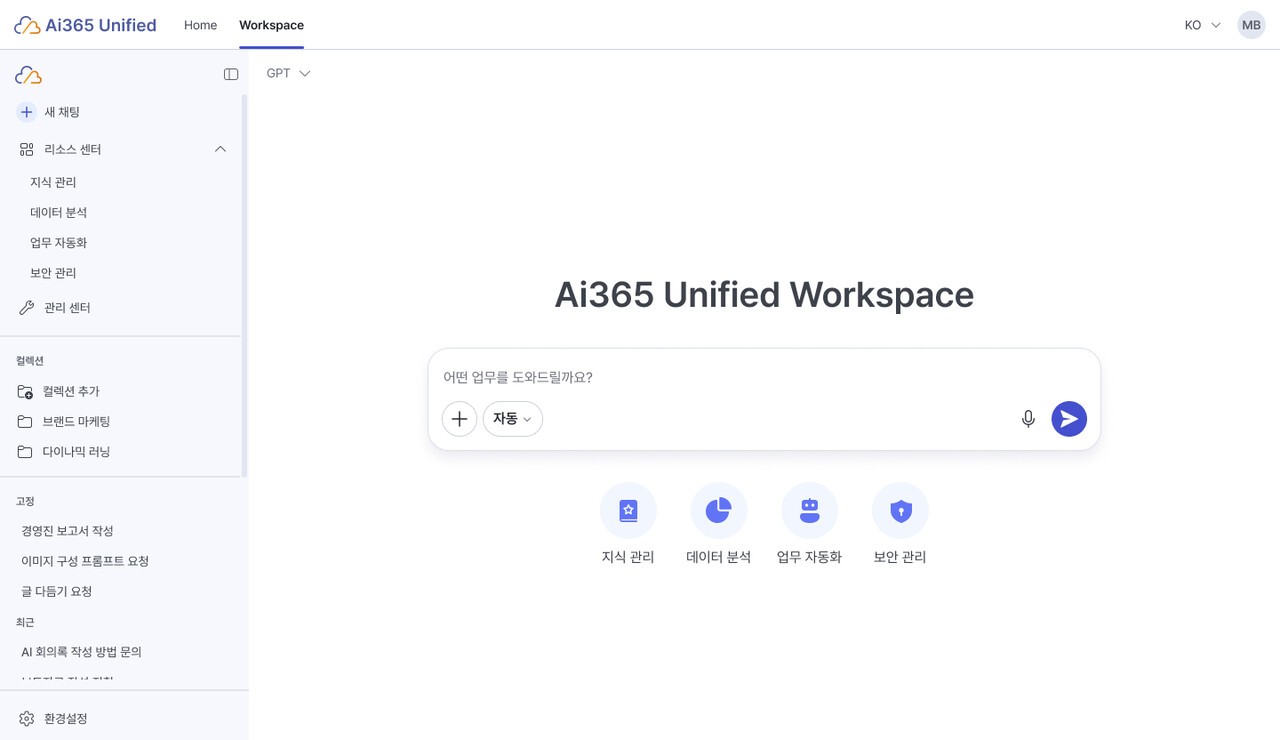
Task: Click the blue send arrow button
Action: click(1069, 419)
